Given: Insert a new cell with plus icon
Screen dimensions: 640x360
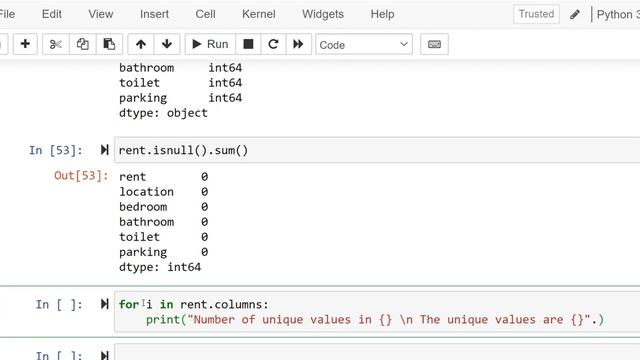Looking at the screenshot, I should click(25, 44).
